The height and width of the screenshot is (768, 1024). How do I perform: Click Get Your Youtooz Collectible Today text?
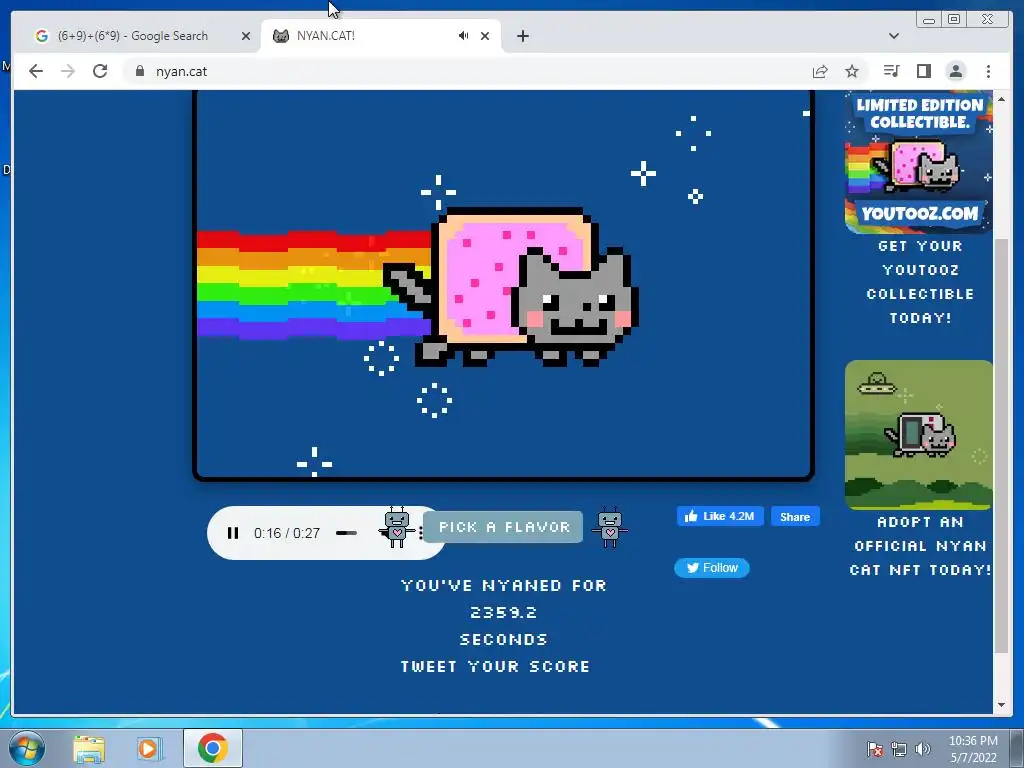point(920,282)
